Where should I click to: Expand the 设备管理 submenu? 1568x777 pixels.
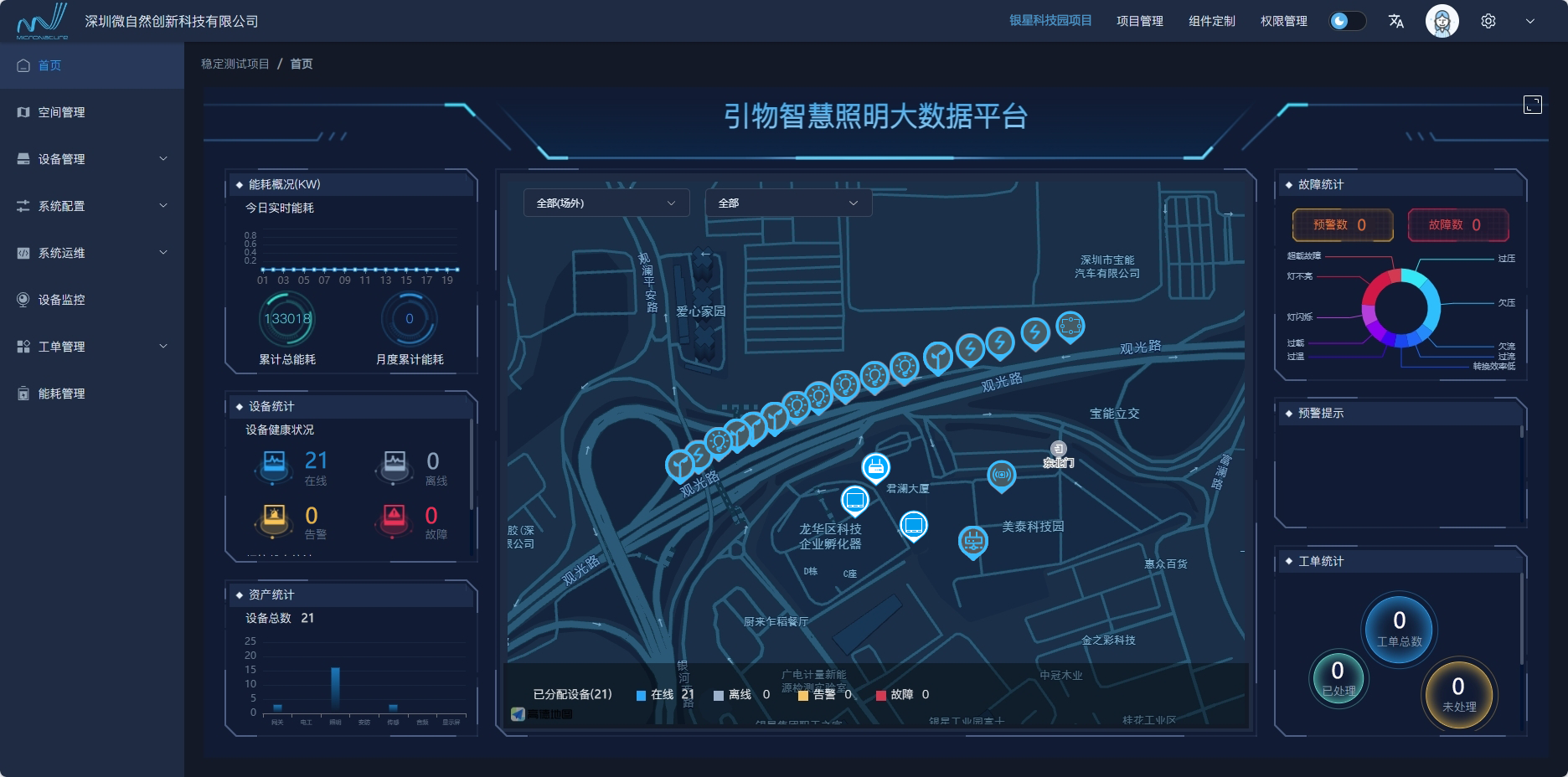(163, 158)
